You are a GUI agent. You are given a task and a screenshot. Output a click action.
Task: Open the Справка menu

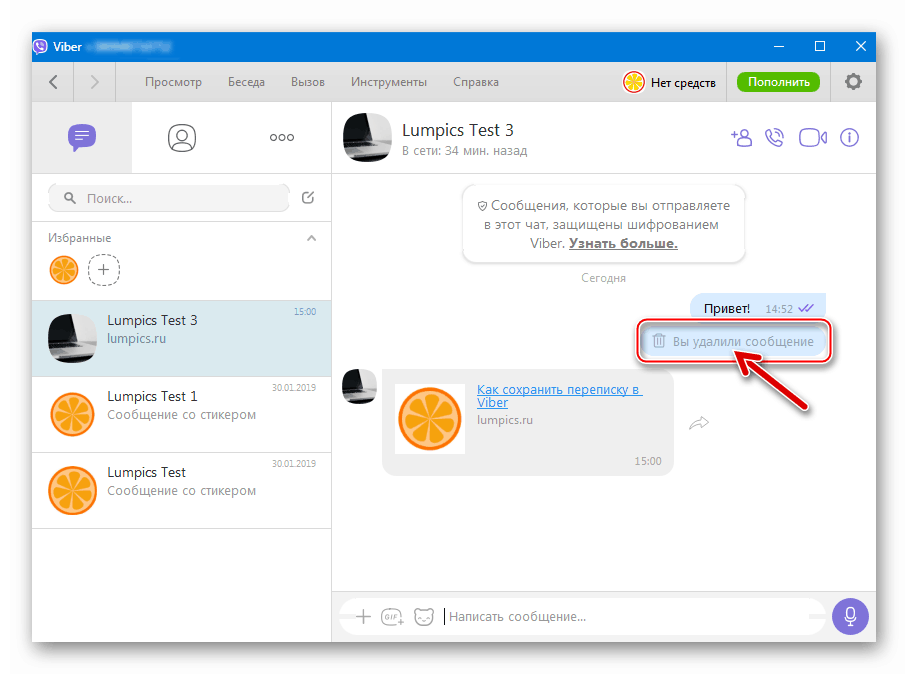click(x=475, y=82)
